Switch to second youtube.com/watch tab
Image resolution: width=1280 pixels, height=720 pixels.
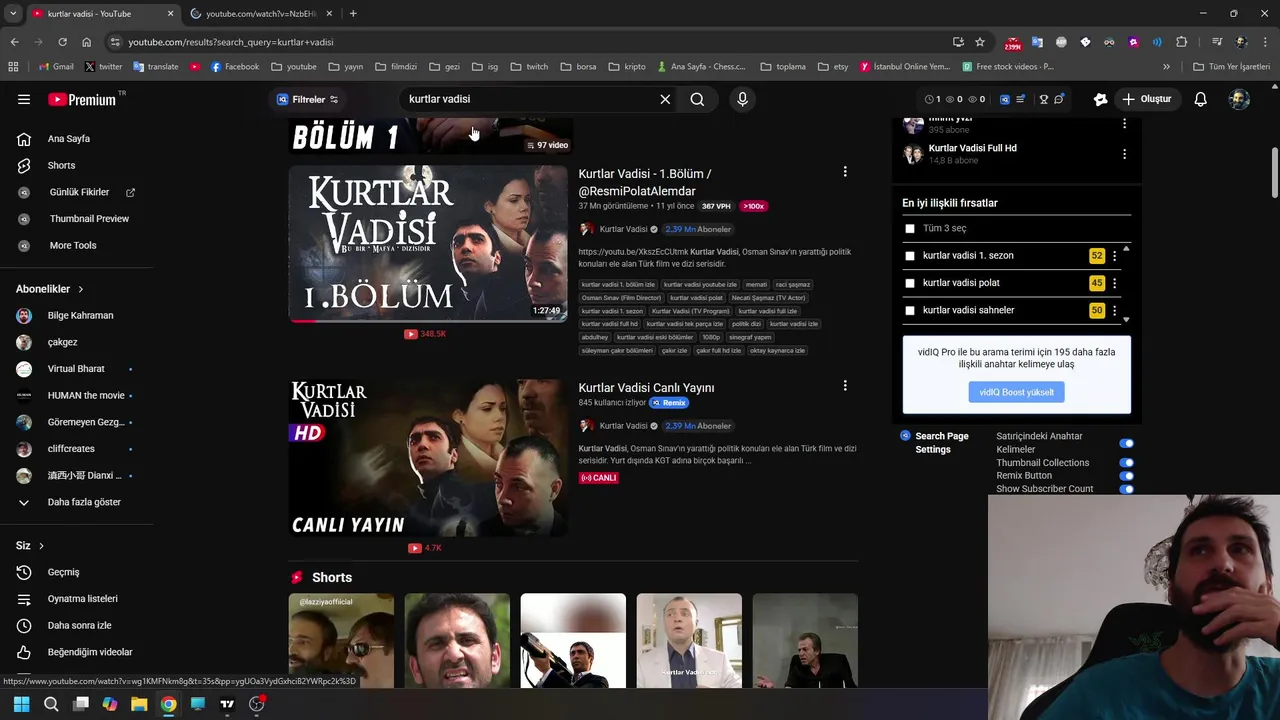(262, 14)
